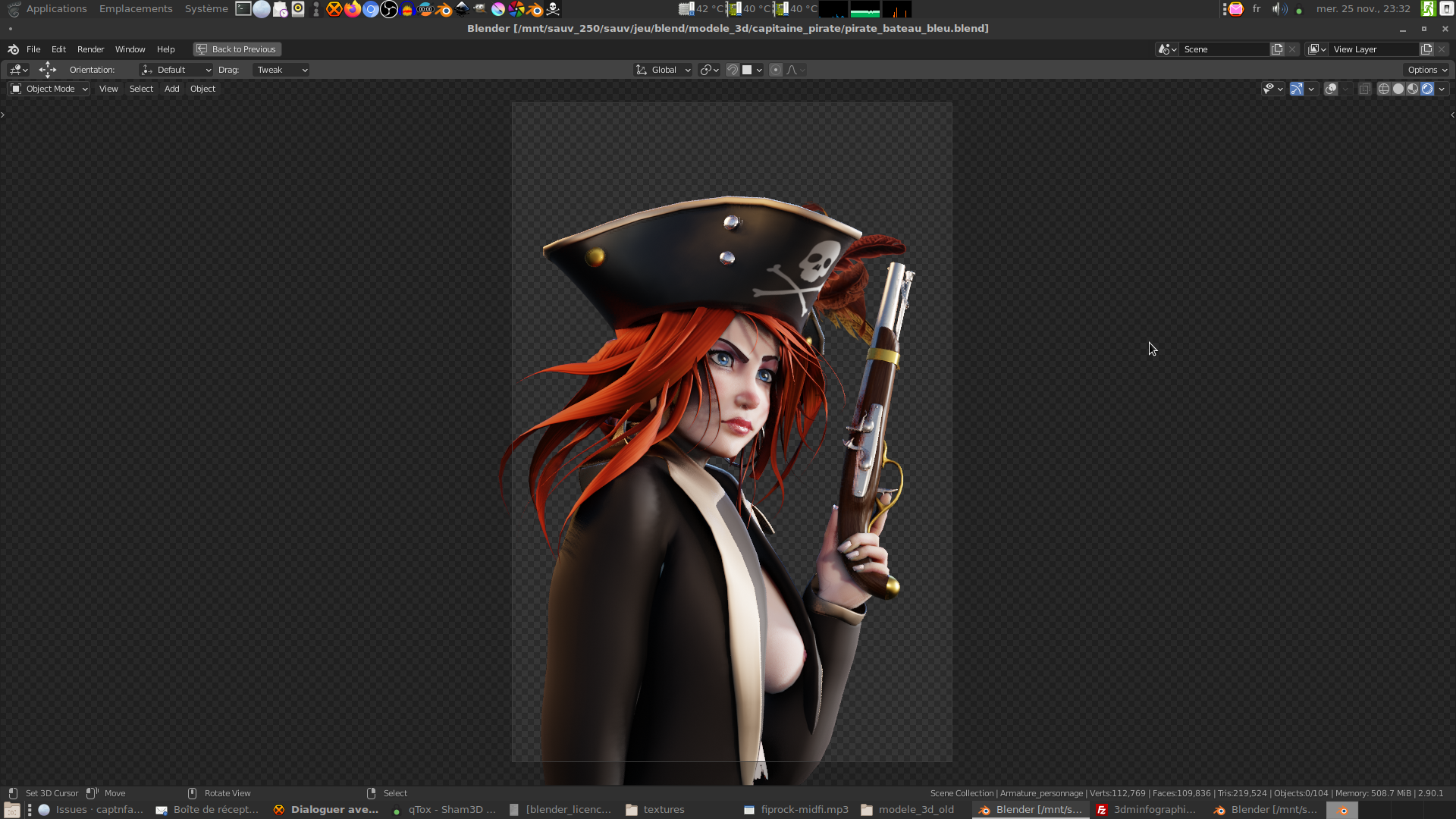The width and height of the screenshot is (1456, 819).
Task: Click the move tool crosshair icon
Action: pyautogui.click(x=48, y=70)
